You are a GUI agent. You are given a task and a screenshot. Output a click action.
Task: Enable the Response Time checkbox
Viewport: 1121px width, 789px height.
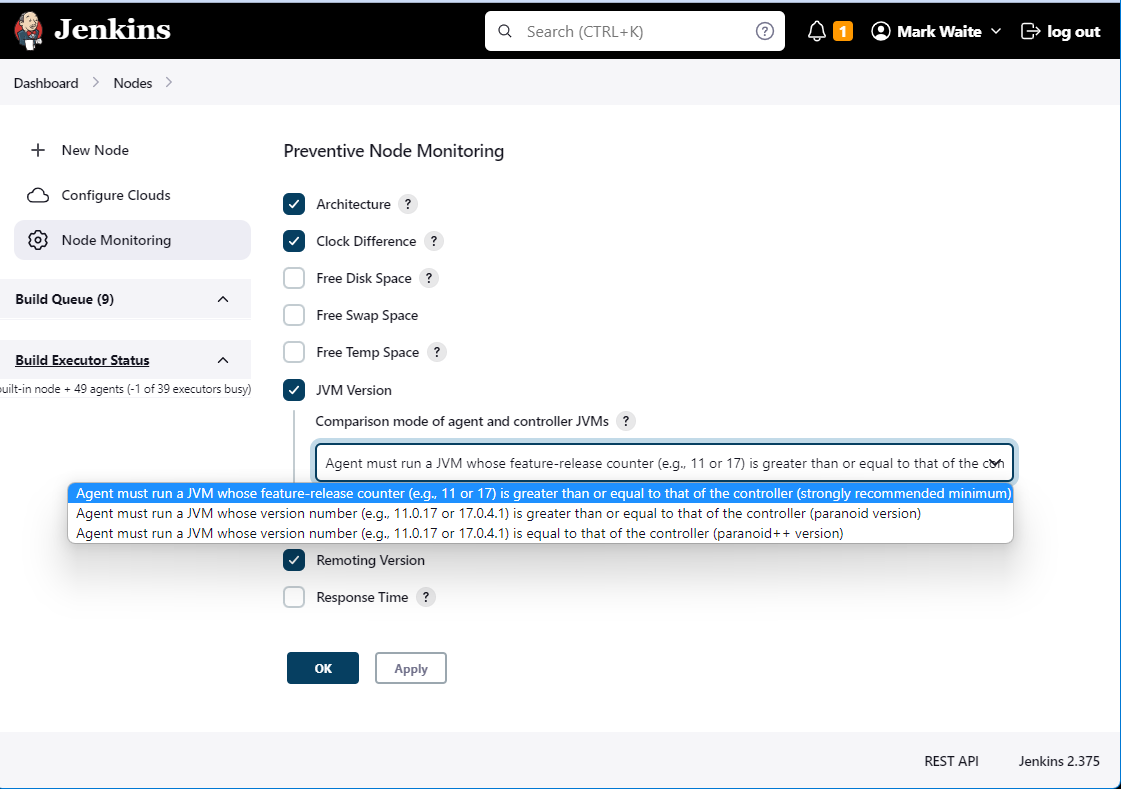[x=294, y=597]
